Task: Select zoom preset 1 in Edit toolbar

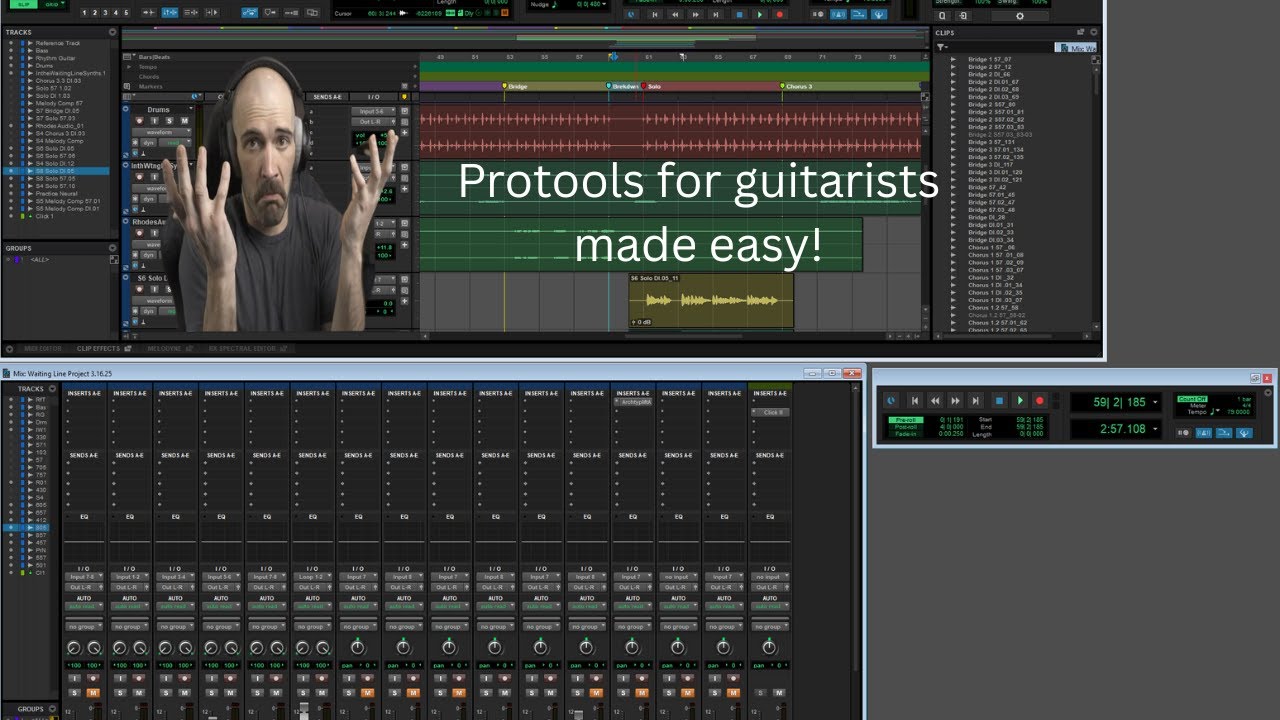Action: (84, 12)
